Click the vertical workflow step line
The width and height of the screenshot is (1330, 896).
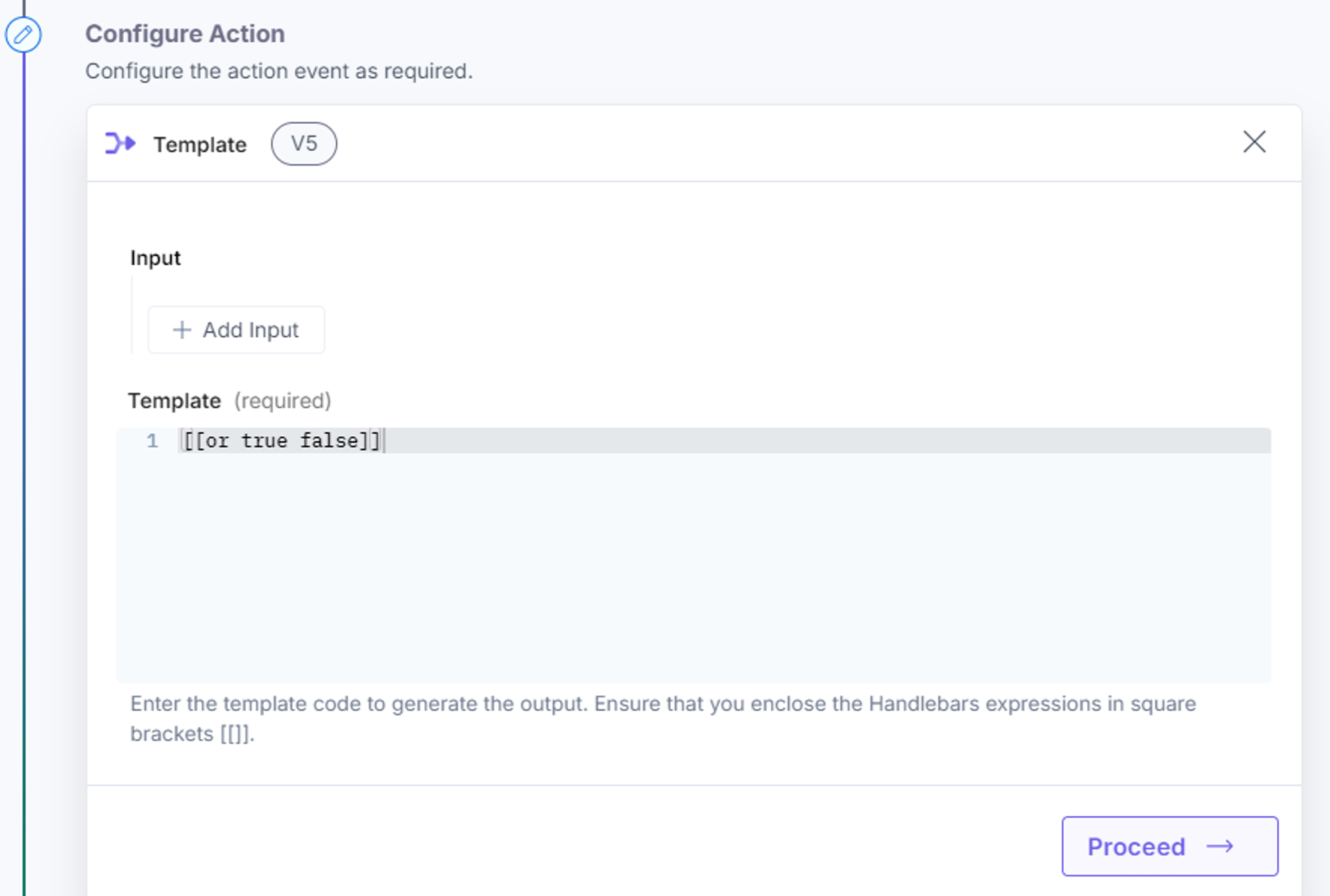click(x=24, y=474)
